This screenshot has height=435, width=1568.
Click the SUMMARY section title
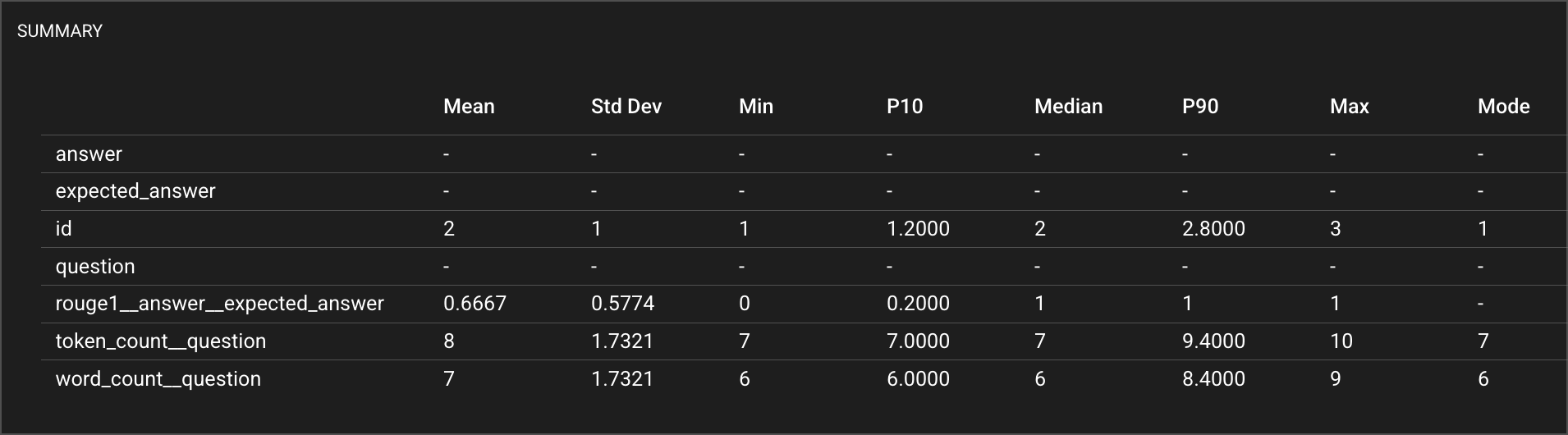click(x=60, y=31)
